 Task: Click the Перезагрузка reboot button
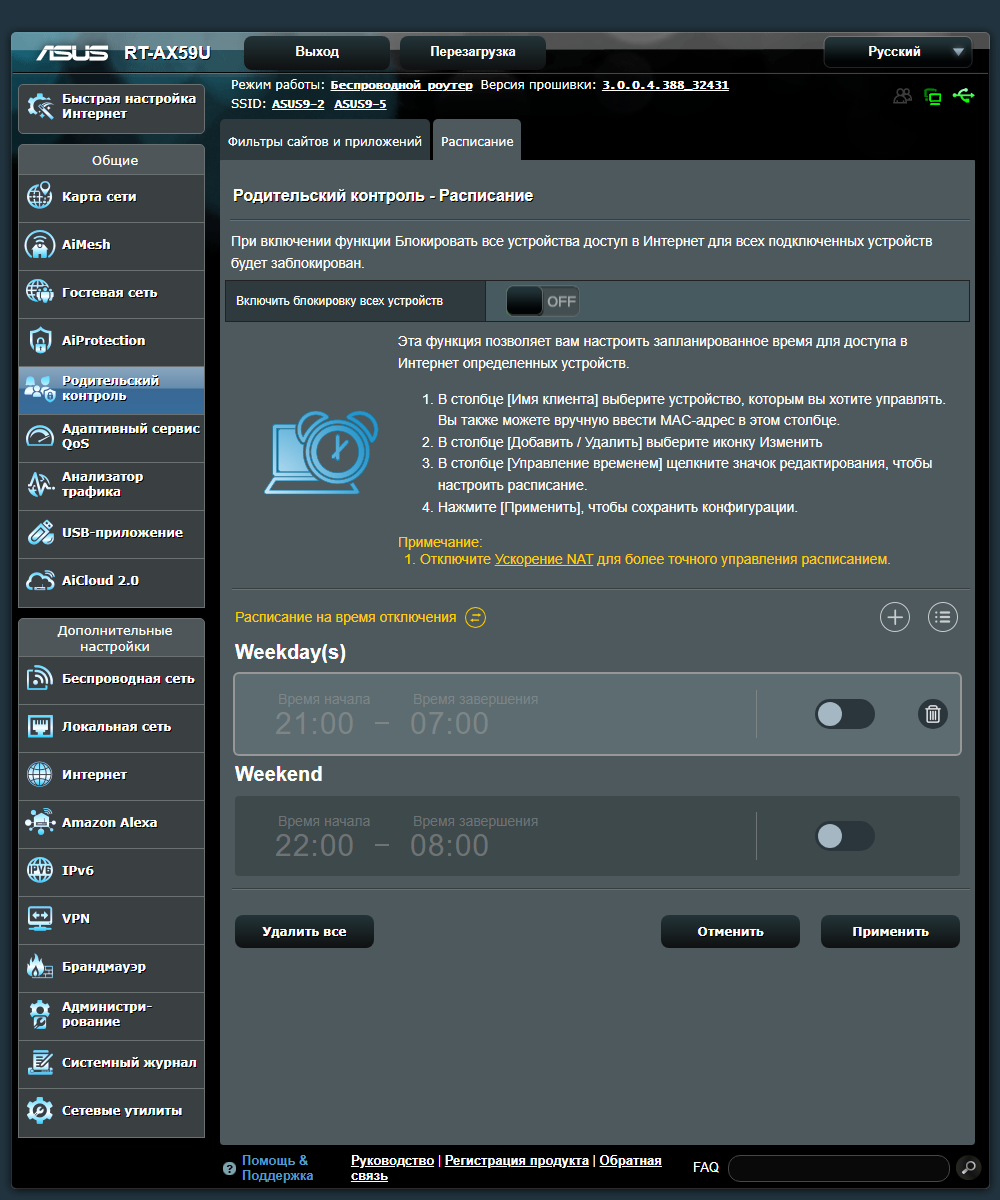click(473, 52)
